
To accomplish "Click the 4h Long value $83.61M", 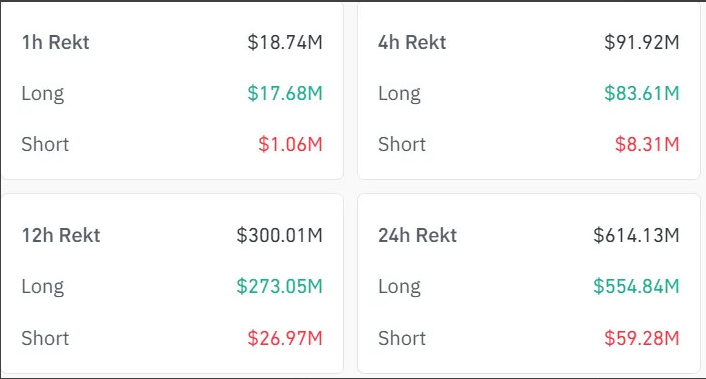I will click(642, 93).
